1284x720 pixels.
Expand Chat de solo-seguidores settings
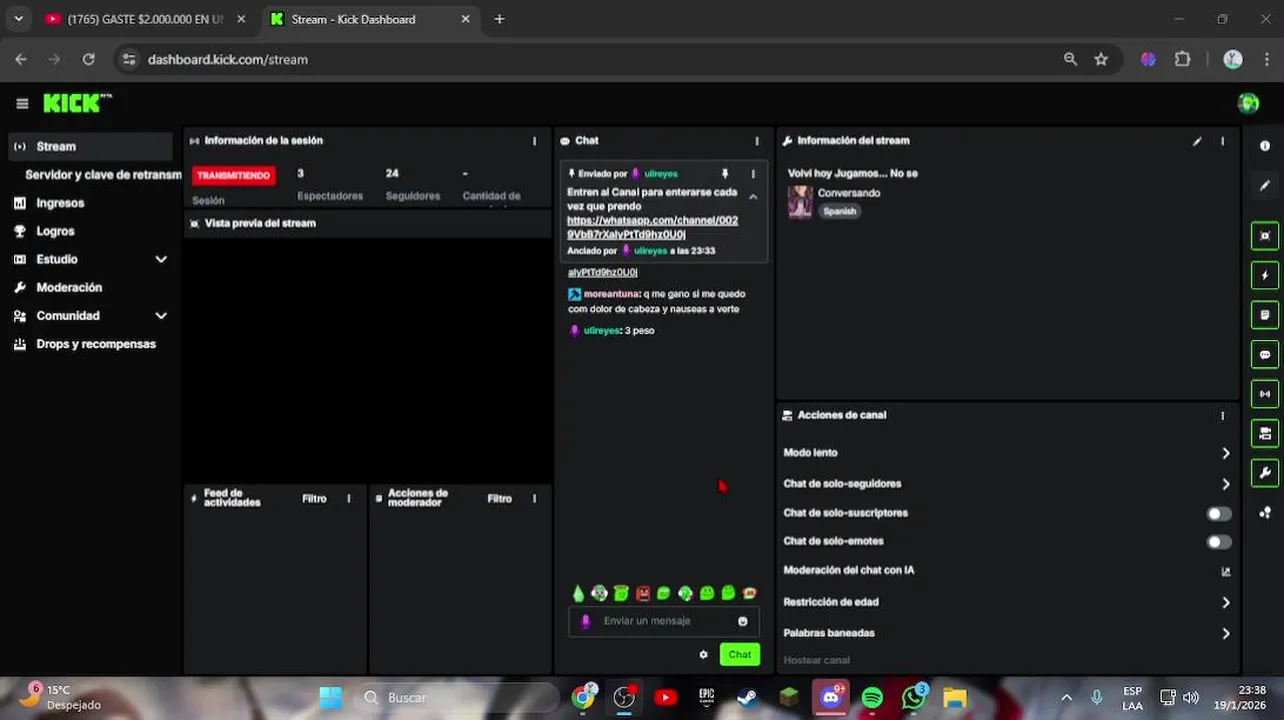tap(1226, 484)
